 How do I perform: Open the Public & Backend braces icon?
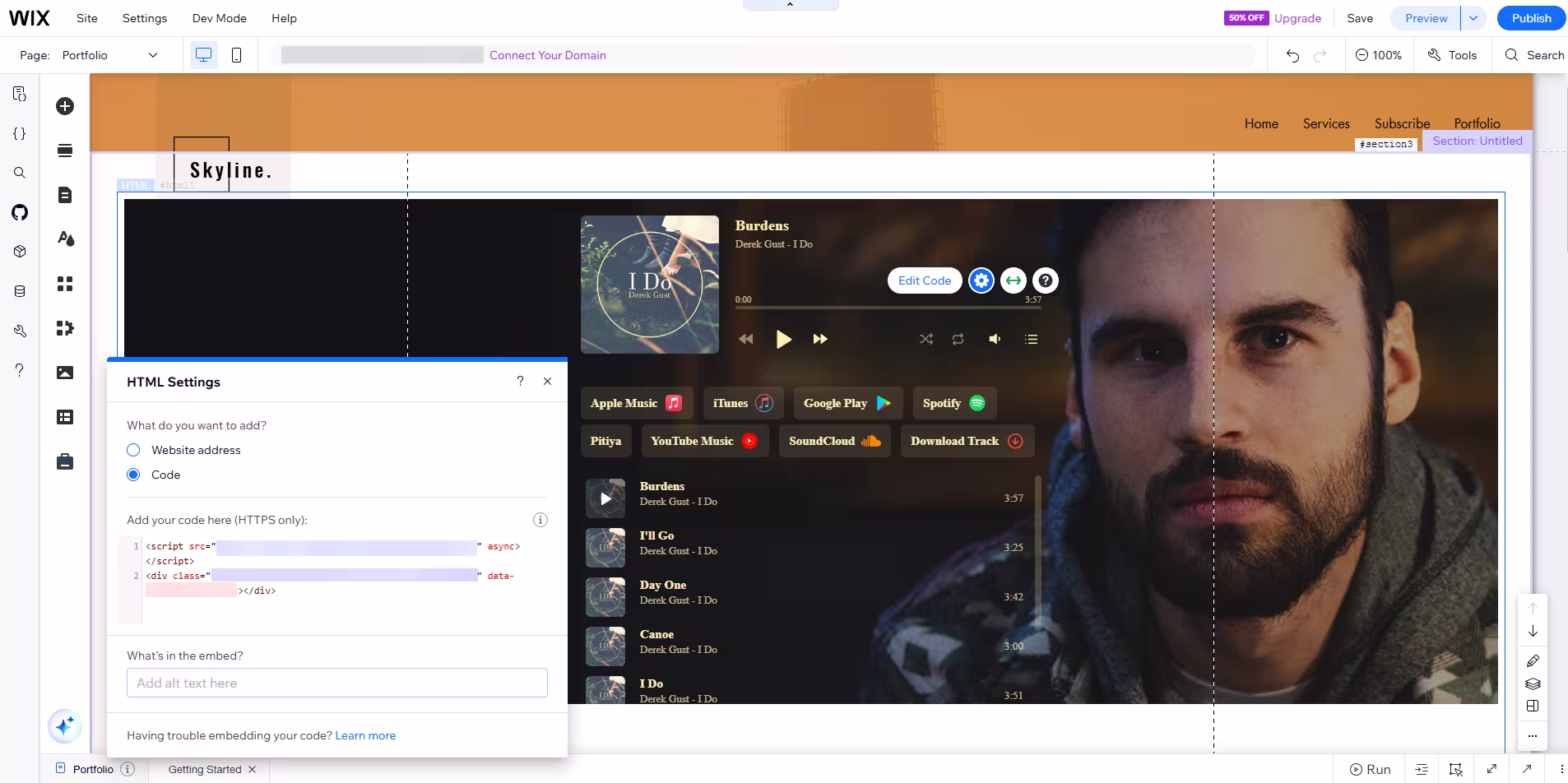tap(20, 133)
